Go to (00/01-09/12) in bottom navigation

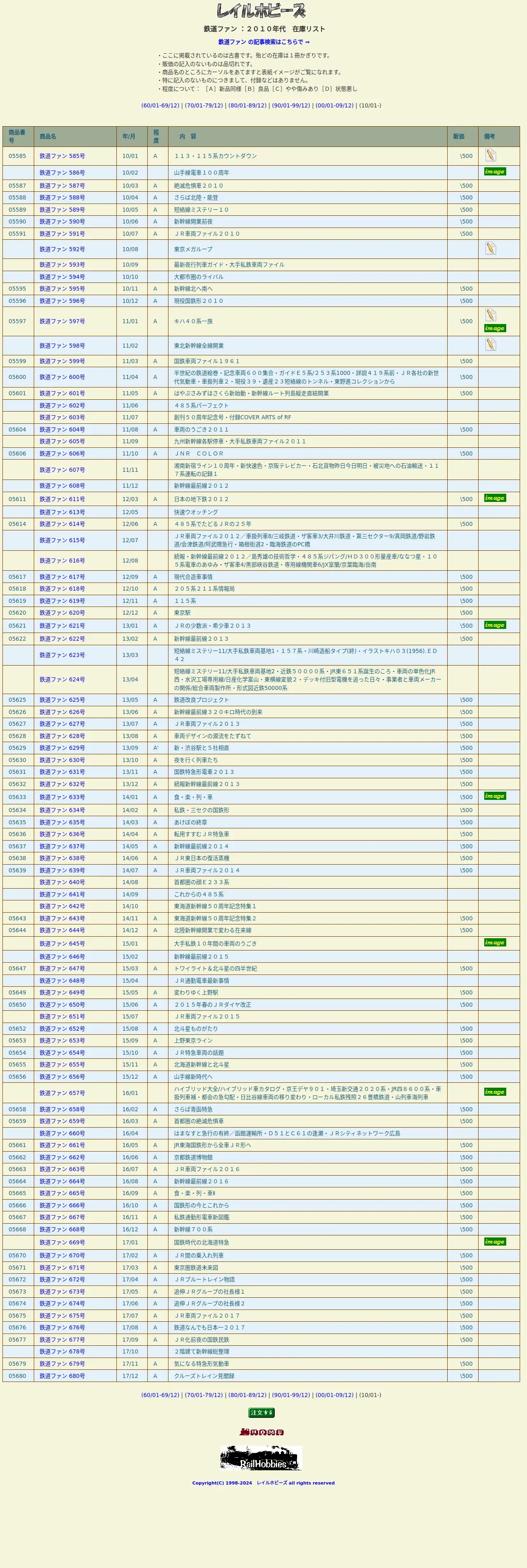pos(335,1395)
